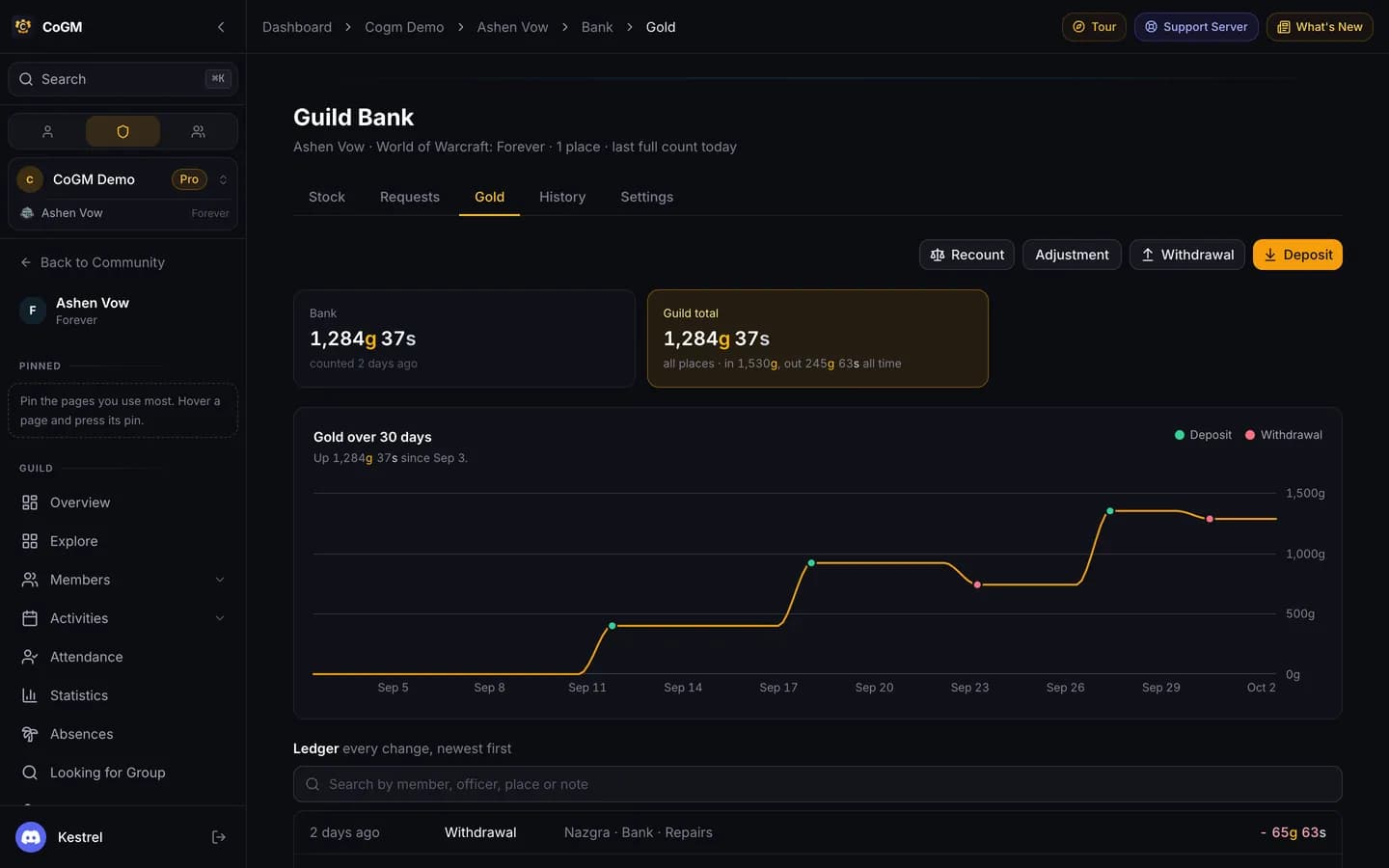
Task: Collapse the sidebar with the chevron
Action: [x=221, y=27]
